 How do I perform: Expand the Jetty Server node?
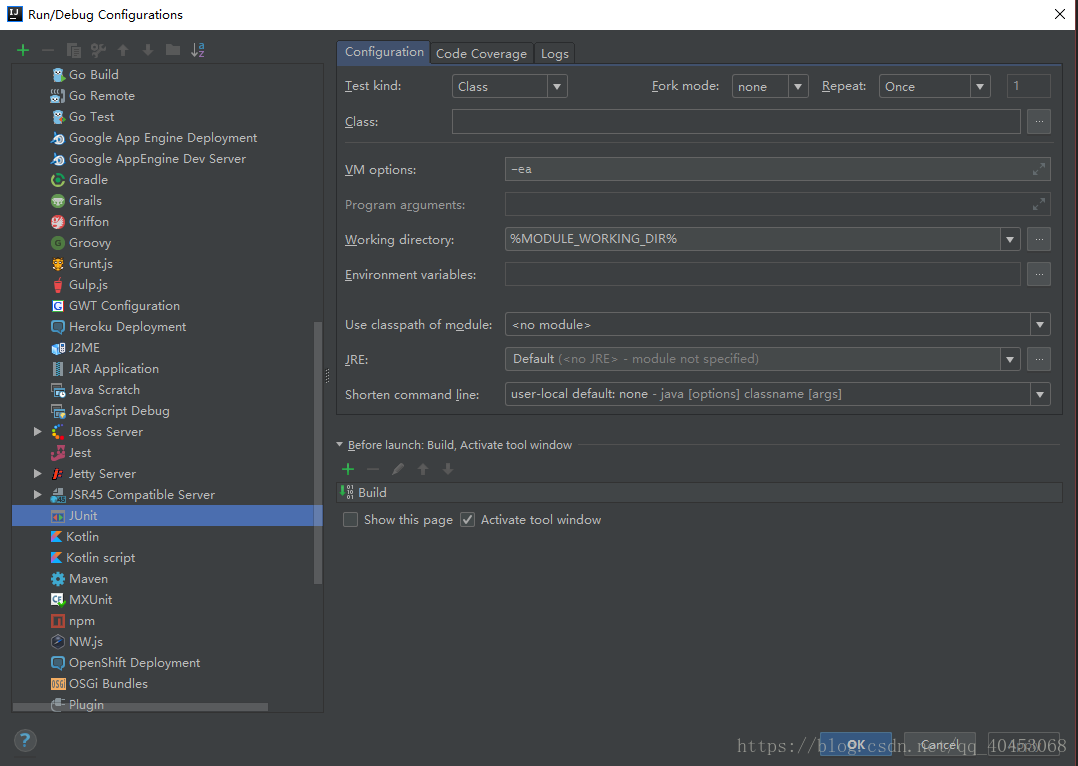coord(38,474)
